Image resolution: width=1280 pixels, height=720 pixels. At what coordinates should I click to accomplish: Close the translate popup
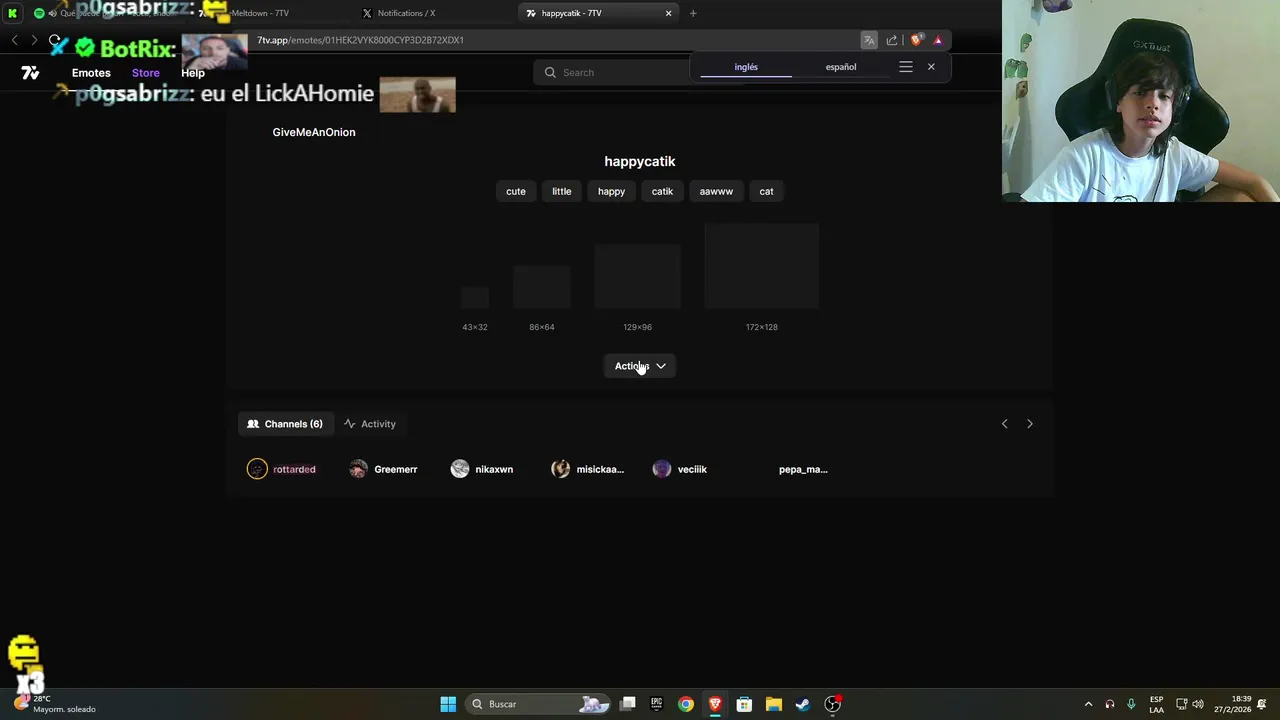[x=931, y=67]
